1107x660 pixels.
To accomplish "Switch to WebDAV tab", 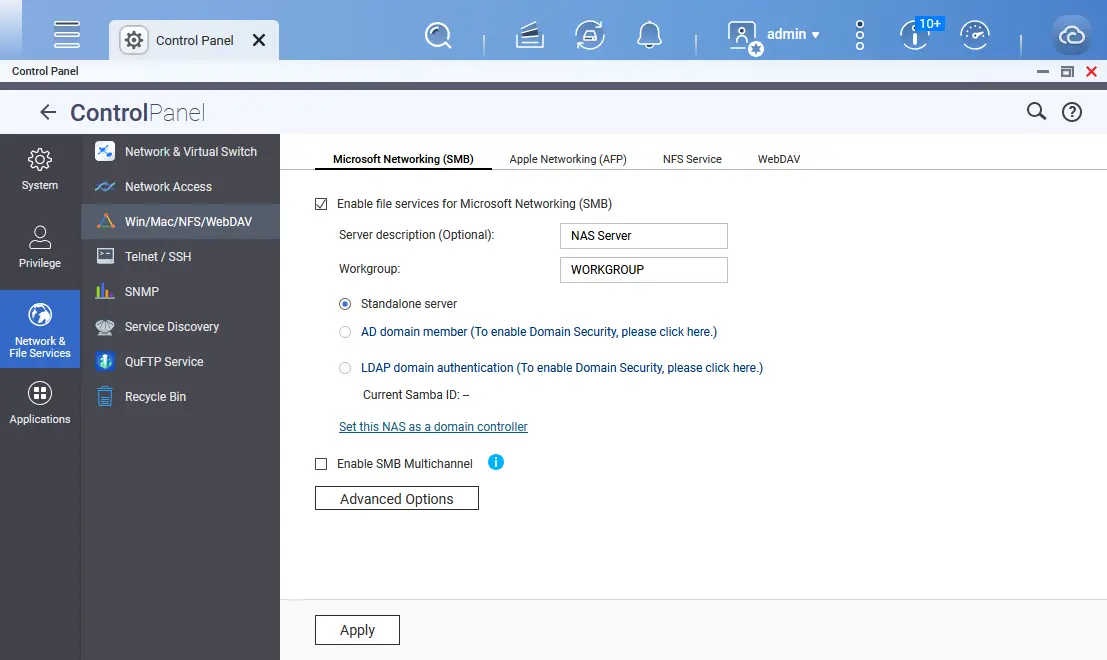I will coord(779,159).
